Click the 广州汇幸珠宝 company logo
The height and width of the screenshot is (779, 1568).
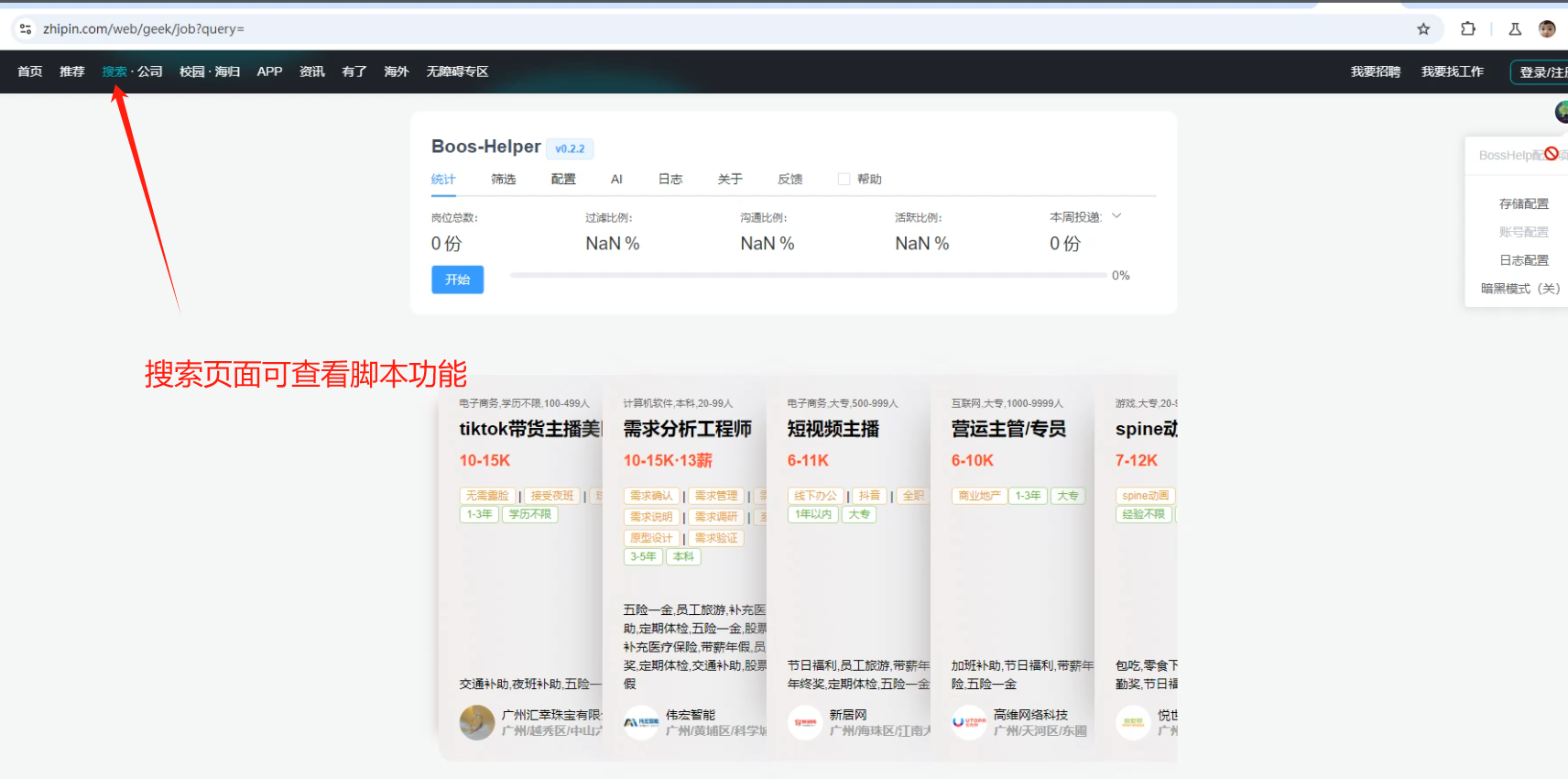(x=476, y=722)
